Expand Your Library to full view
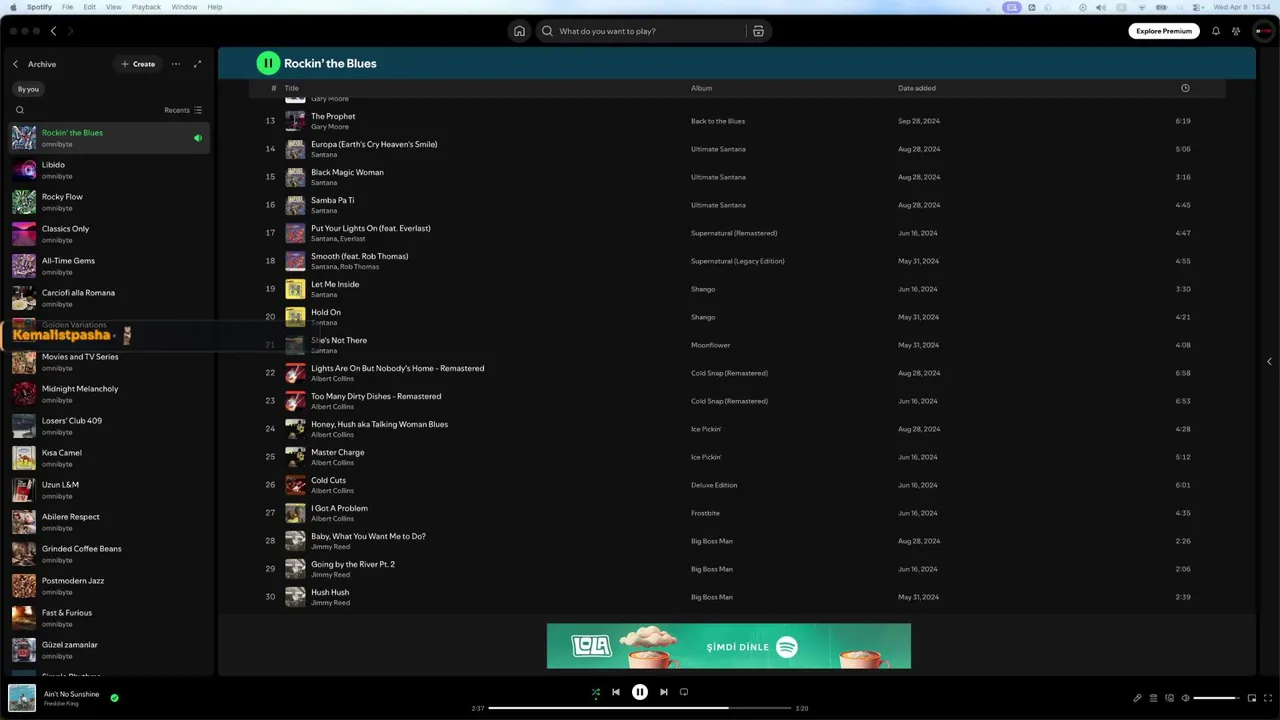Viewport: 1280px width, 720px height. click(197, 64)
